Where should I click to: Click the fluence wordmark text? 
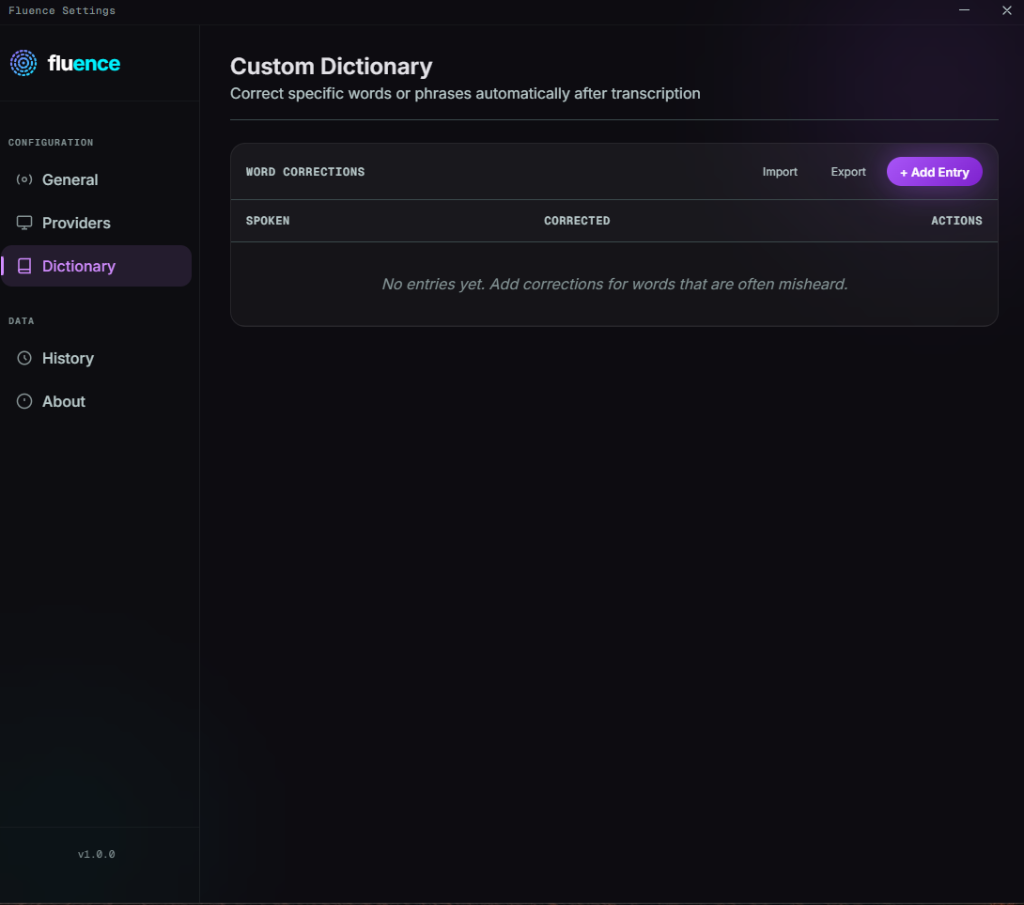84,63
